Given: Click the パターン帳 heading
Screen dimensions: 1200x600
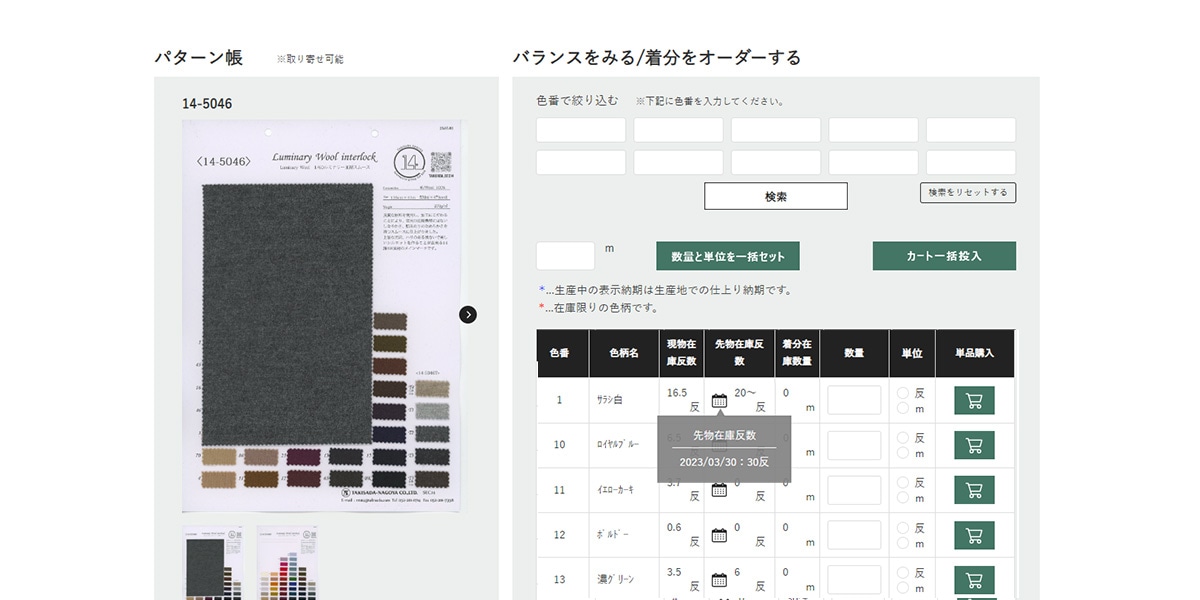Looking at the screenshot, I should 198,57.
